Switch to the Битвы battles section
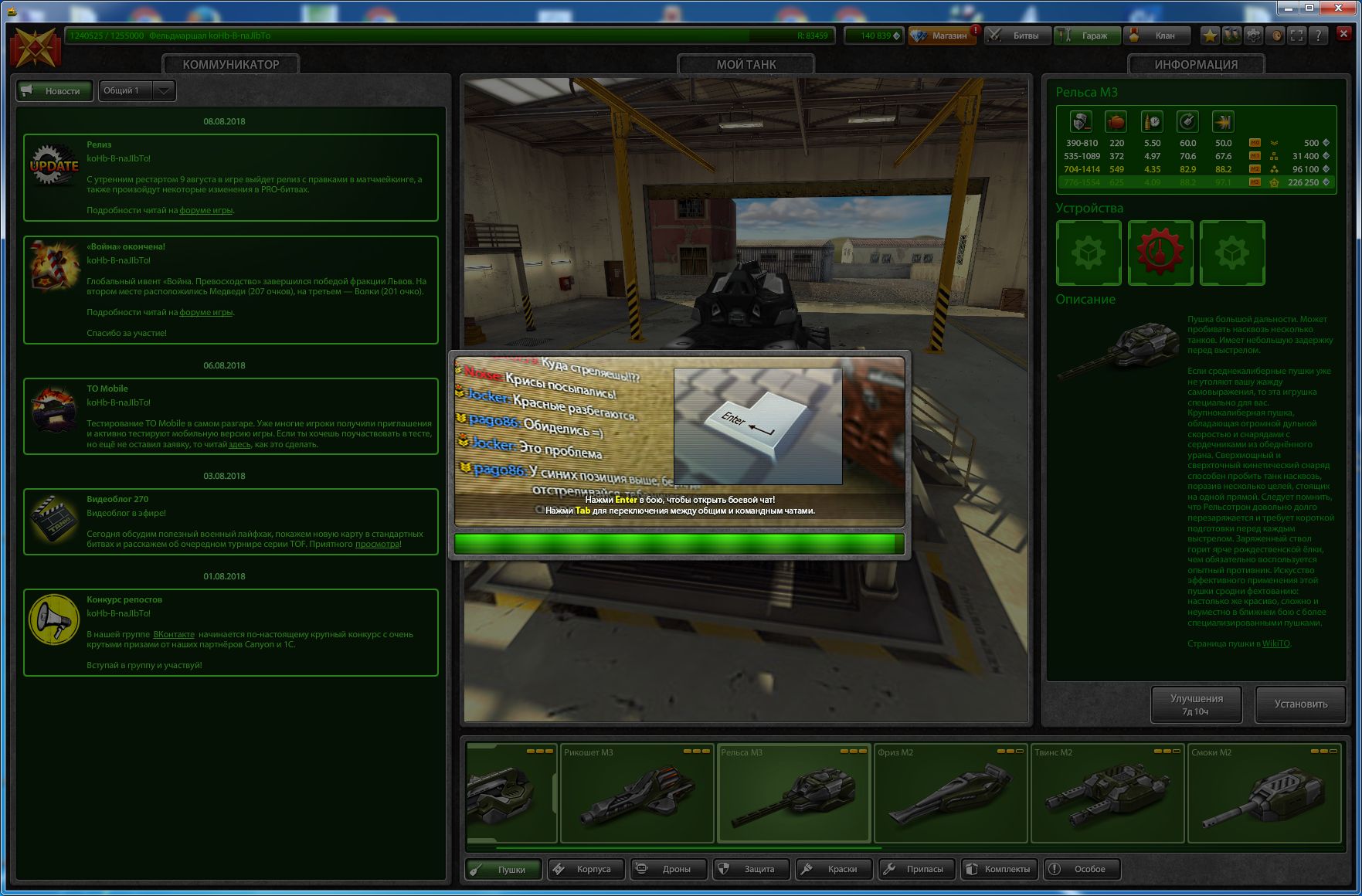 coord(1018,36)
